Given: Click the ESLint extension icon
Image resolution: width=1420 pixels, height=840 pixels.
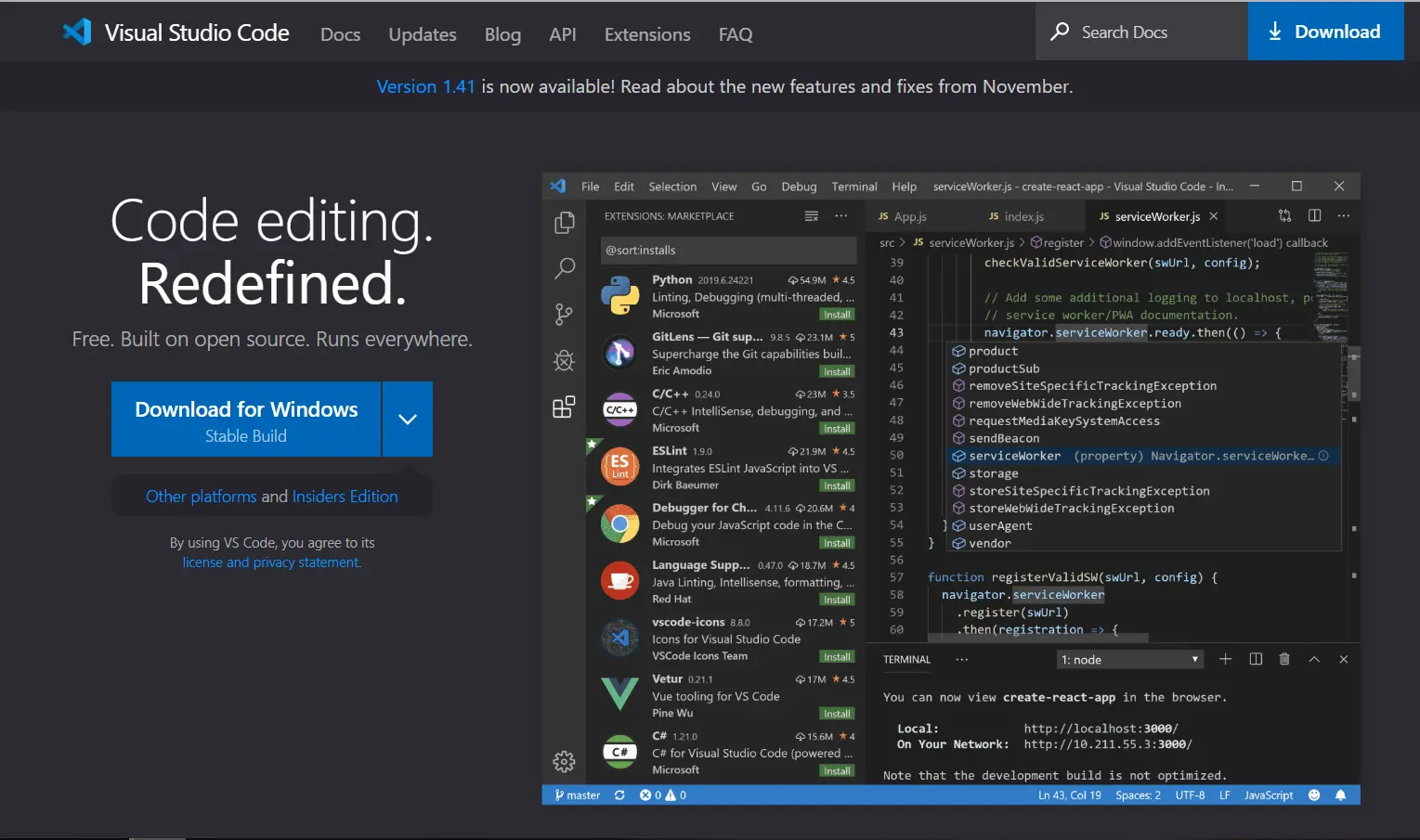Looking at the screenshot, I should pyautogui.click(x=619, y=466).
